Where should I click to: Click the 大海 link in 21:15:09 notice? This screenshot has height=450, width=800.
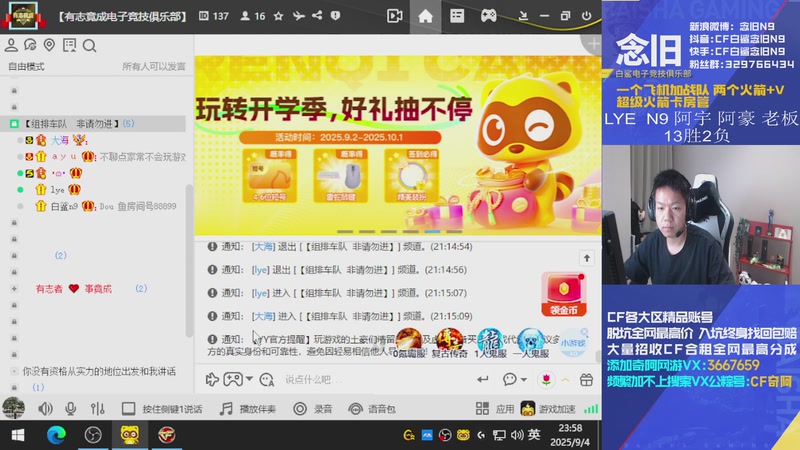point(263,316)
